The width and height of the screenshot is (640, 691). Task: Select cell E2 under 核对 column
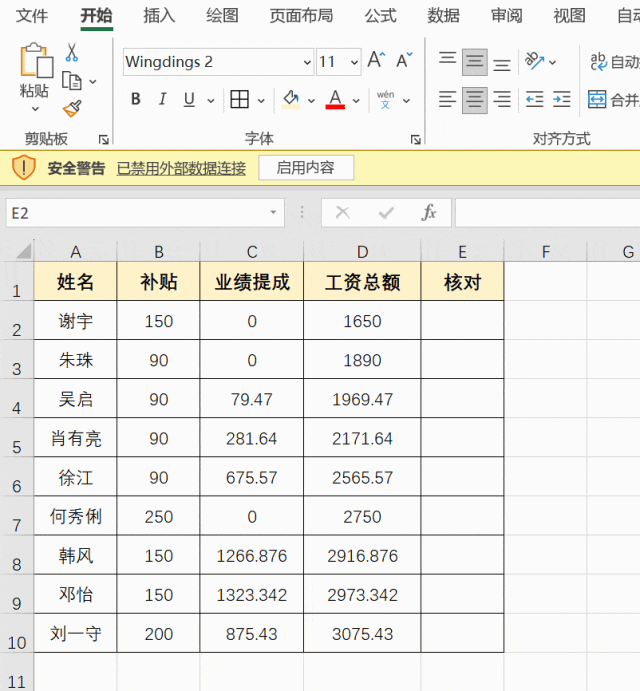462,321
